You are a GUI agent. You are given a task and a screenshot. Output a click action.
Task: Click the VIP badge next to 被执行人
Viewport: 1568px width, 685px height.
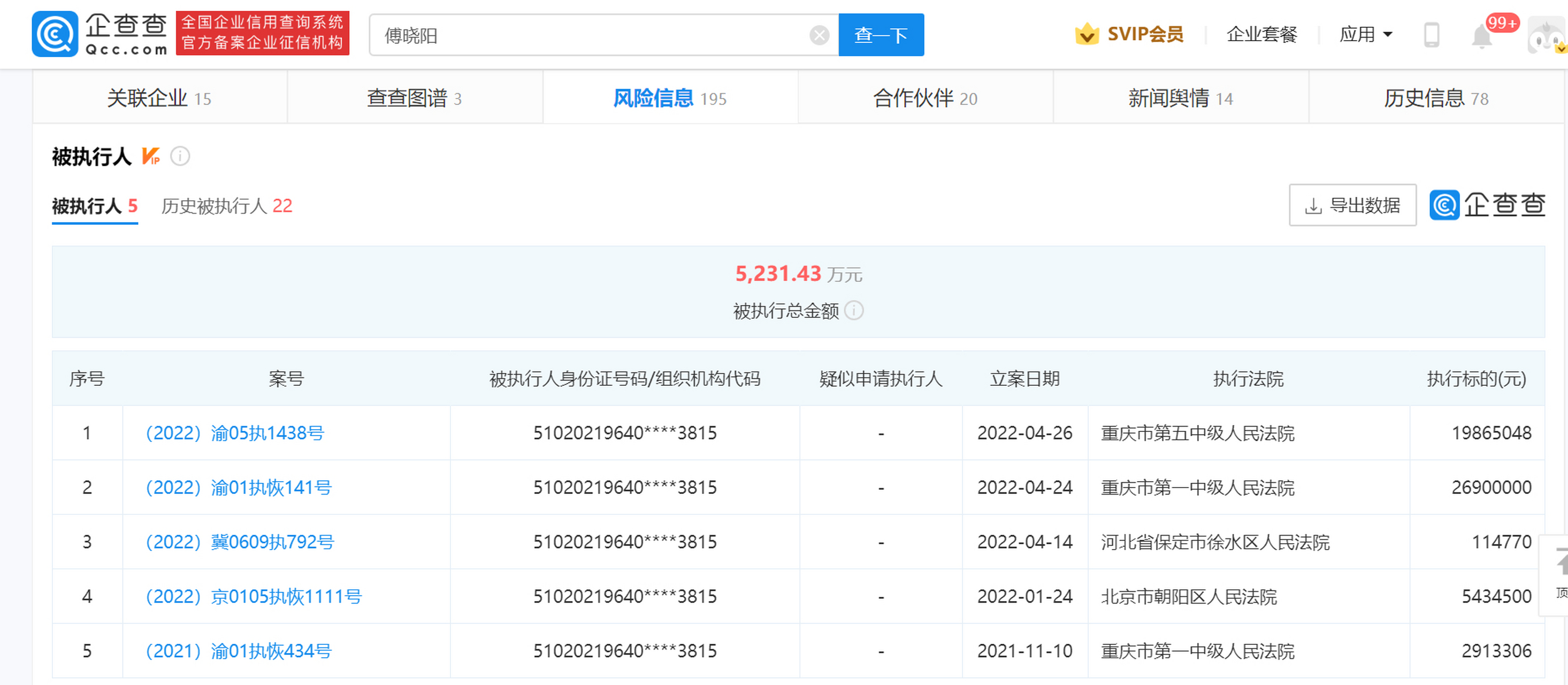click(150, 156)
